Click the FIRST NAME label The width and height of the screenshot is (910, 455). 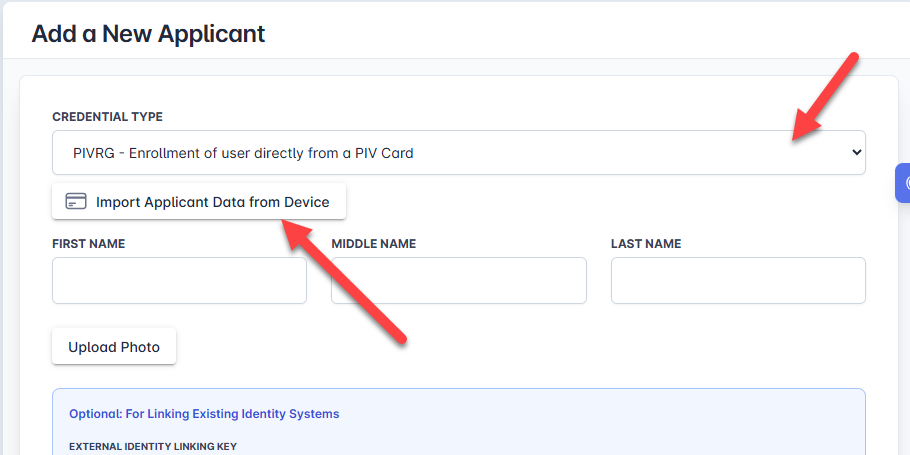click(88, 244)
